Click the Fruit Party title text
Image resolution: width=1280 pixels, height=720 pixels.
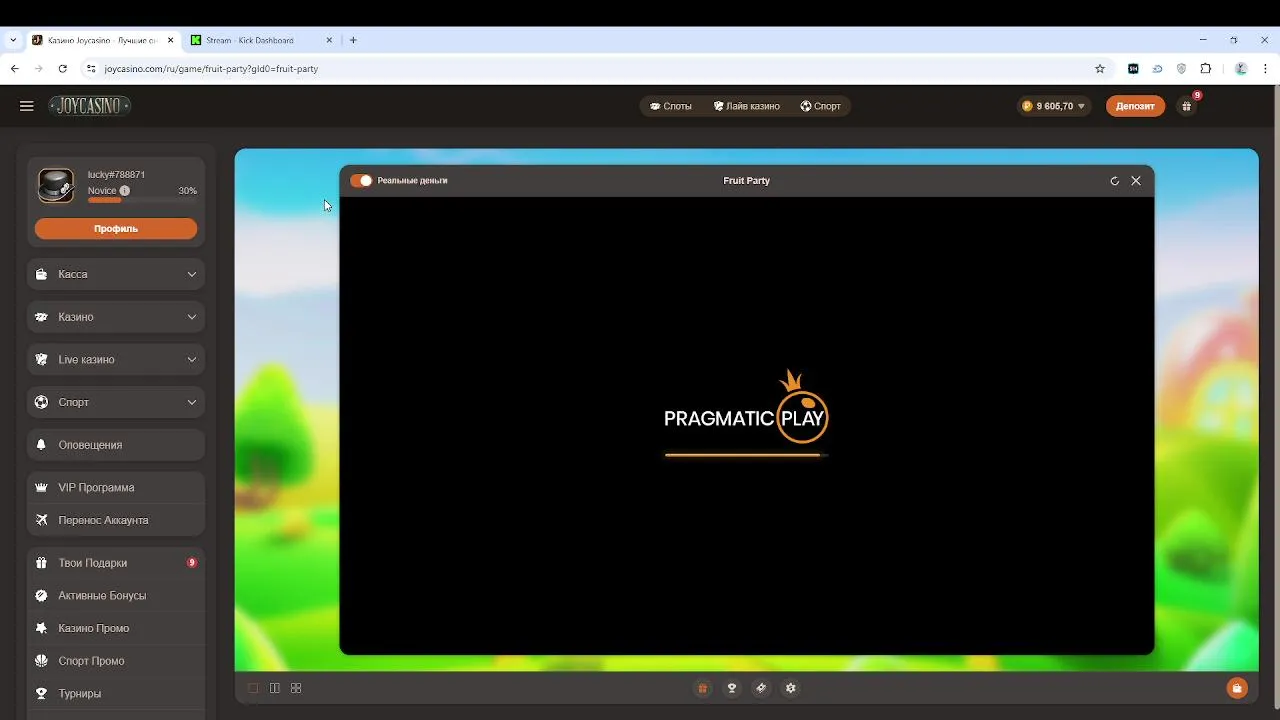[x=746, y=181]
